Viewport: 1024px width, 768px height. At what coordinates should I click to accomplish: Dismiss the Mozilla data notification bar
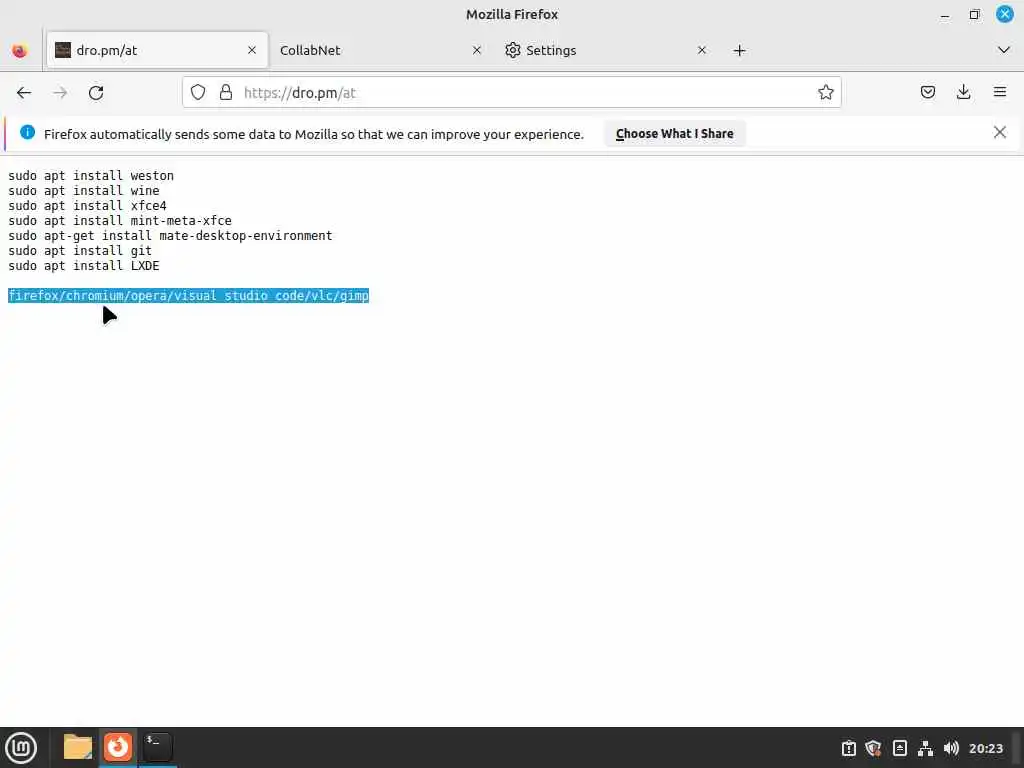coord(999,133)
